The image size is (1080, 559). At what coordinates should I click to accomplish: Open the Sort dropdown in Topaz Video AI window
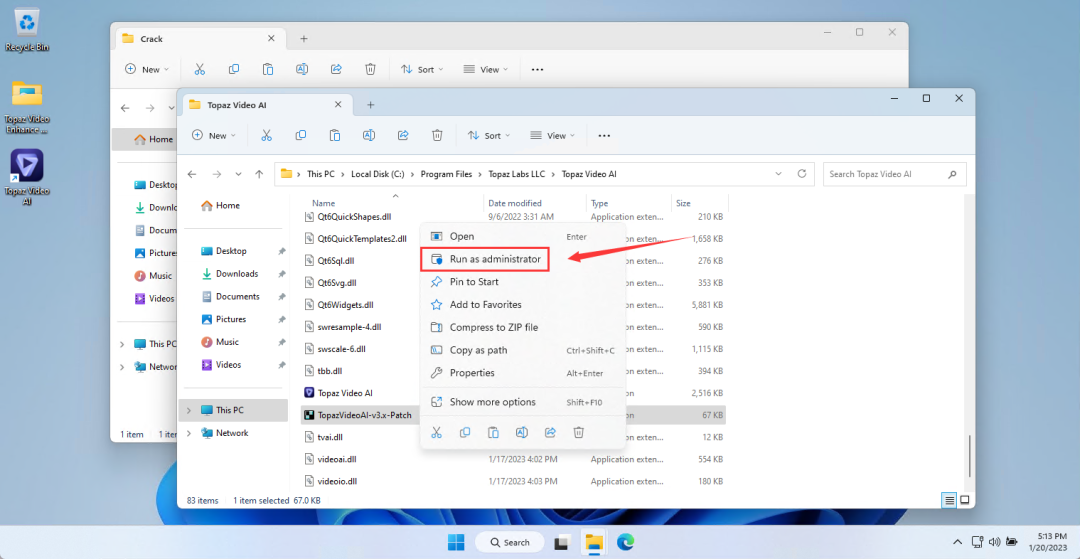(488, 136)
